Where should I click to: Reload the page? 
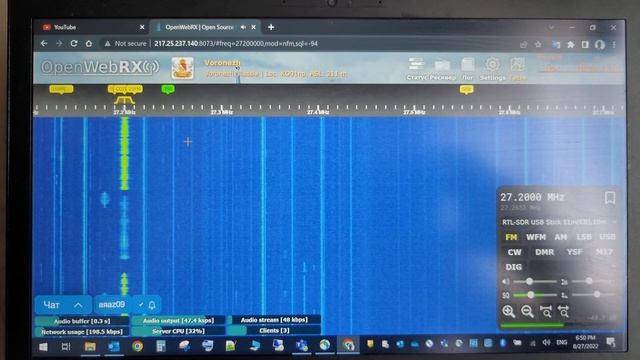(74, 43)
